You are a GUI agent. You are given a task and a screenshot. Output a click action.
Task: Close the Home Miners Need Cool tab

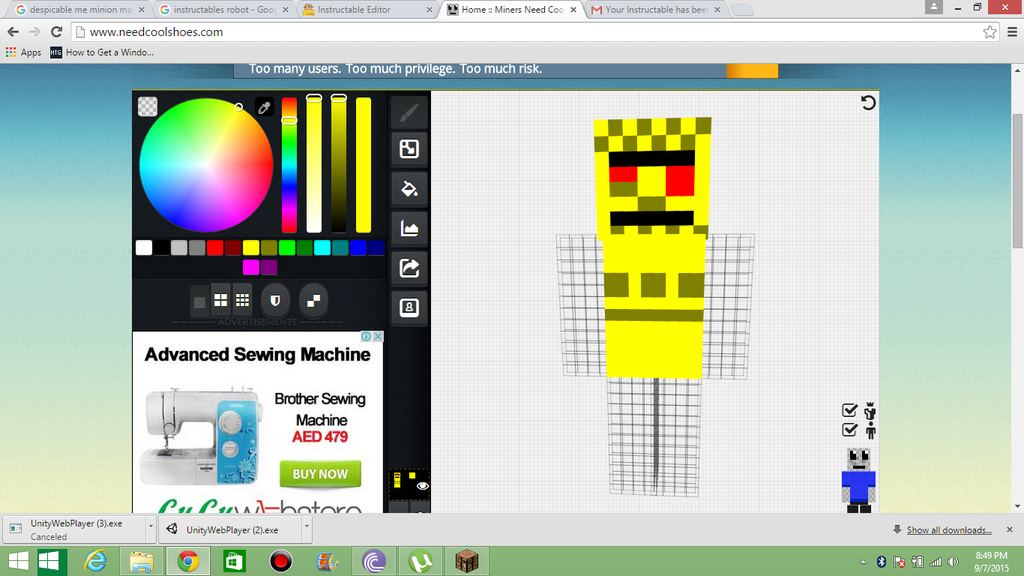click(573, 10)
